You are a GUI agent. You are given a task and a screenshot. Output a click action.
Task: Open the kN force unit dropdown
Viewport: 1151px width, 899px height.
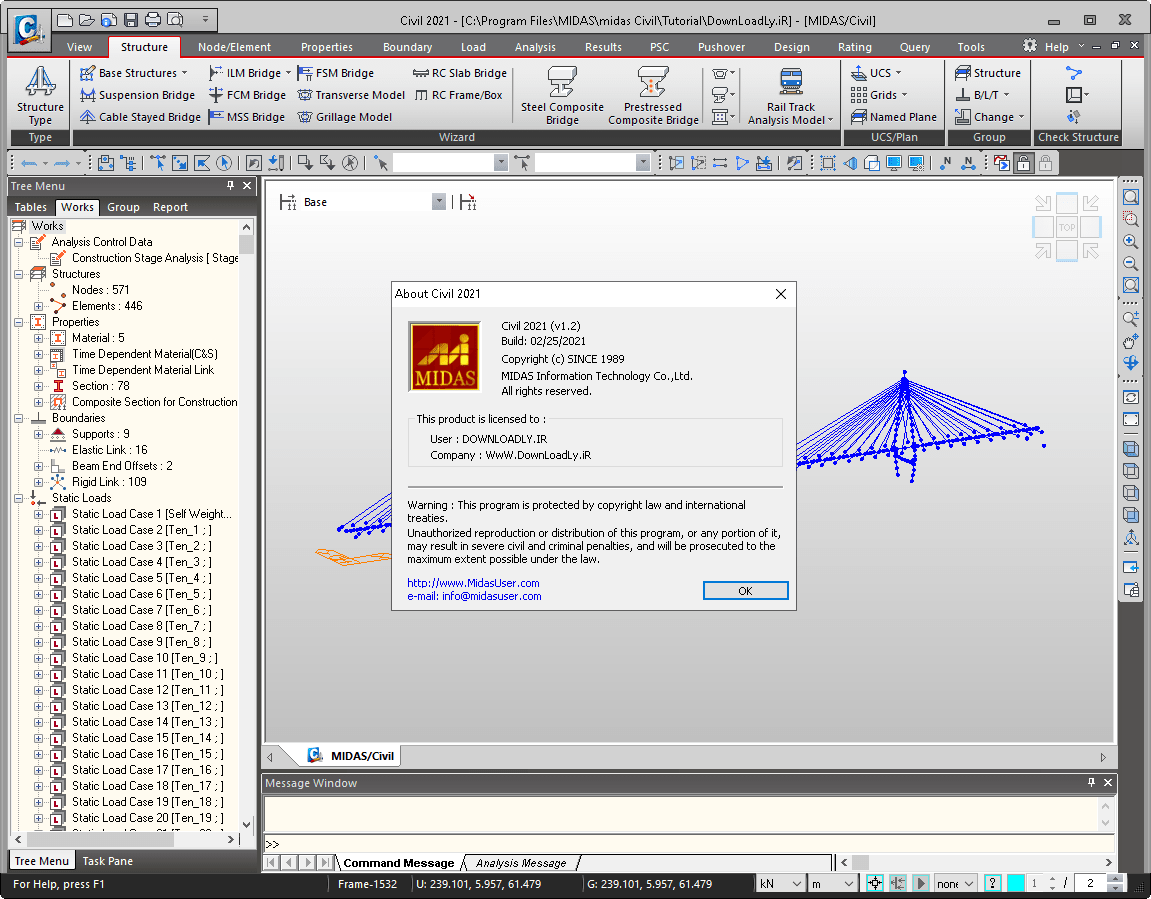[779, 884]
